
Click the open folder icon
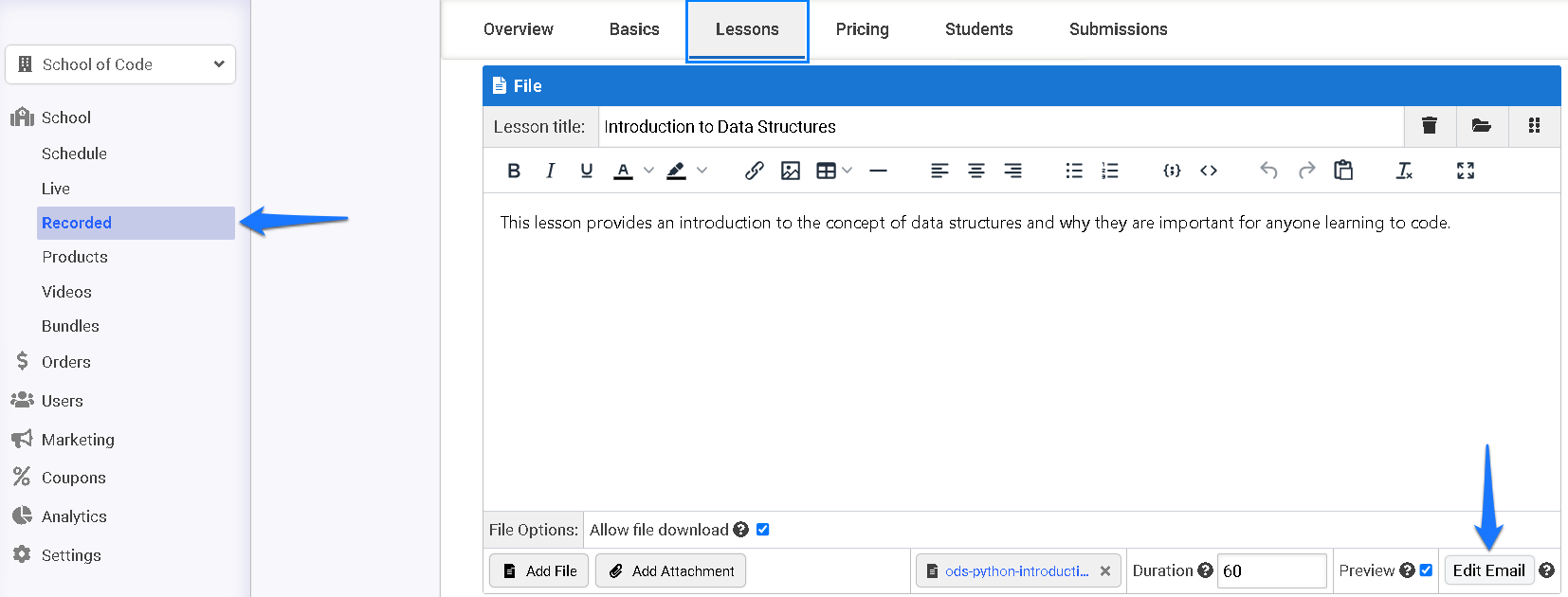pos(1482,126)
